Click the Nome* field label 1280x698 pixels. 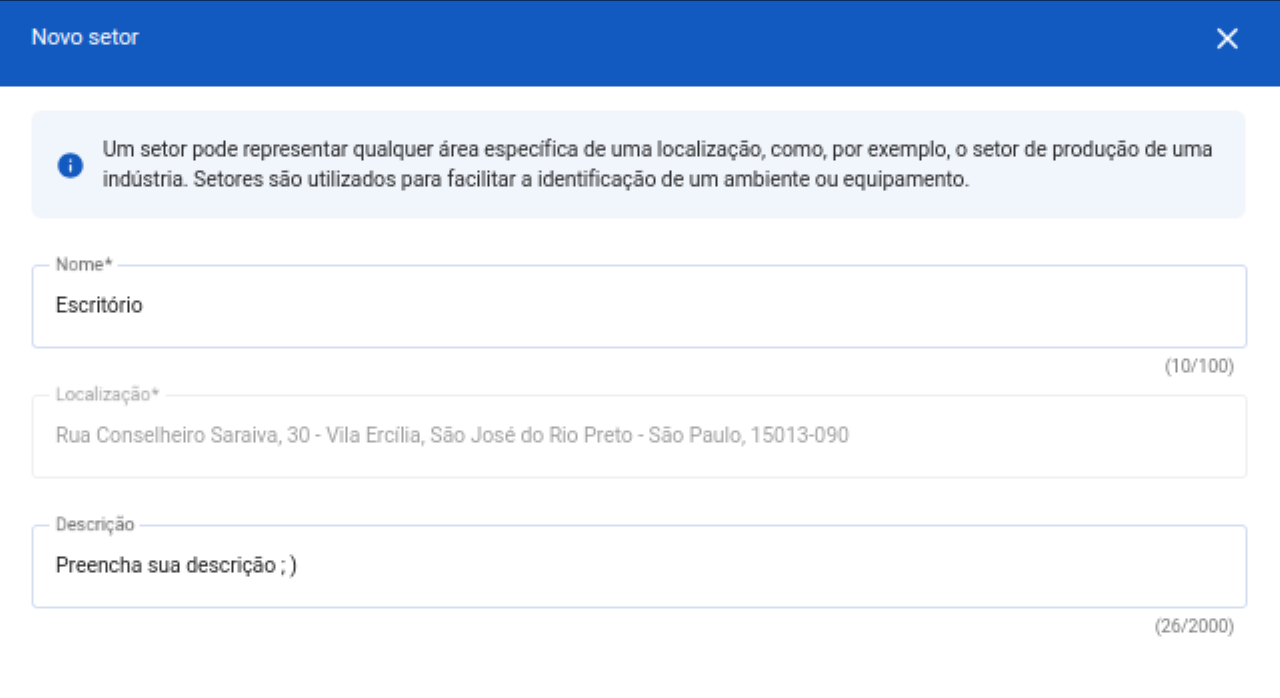click(84, 265)
